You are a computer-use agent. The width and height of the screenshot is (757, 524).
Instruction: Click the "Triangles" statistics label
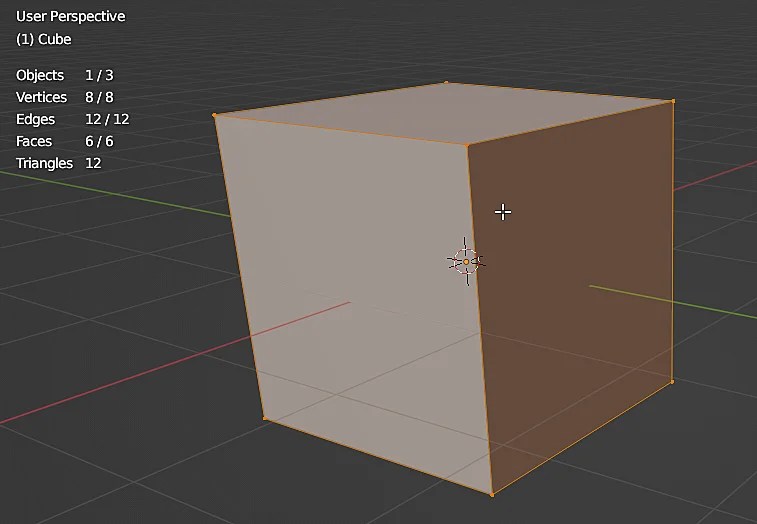[x=44, y=163]
